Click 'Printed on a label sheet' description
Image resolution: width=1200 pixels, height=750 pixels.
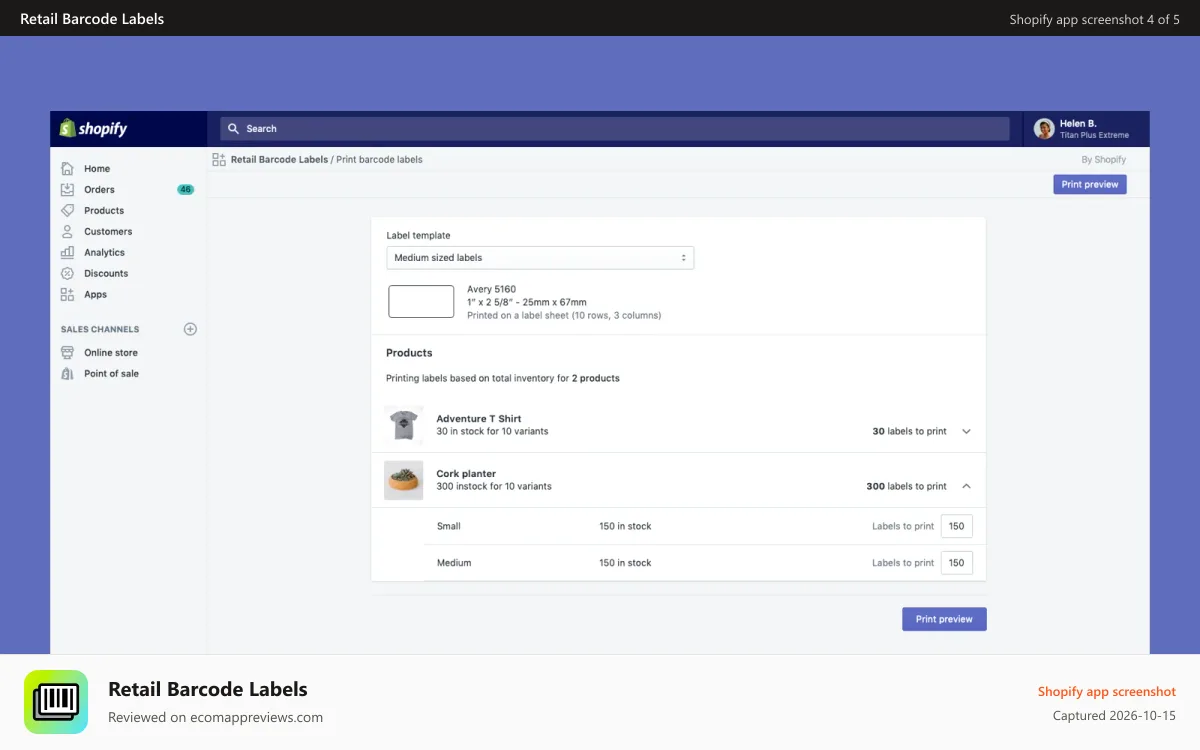click(x=564, y=315)
